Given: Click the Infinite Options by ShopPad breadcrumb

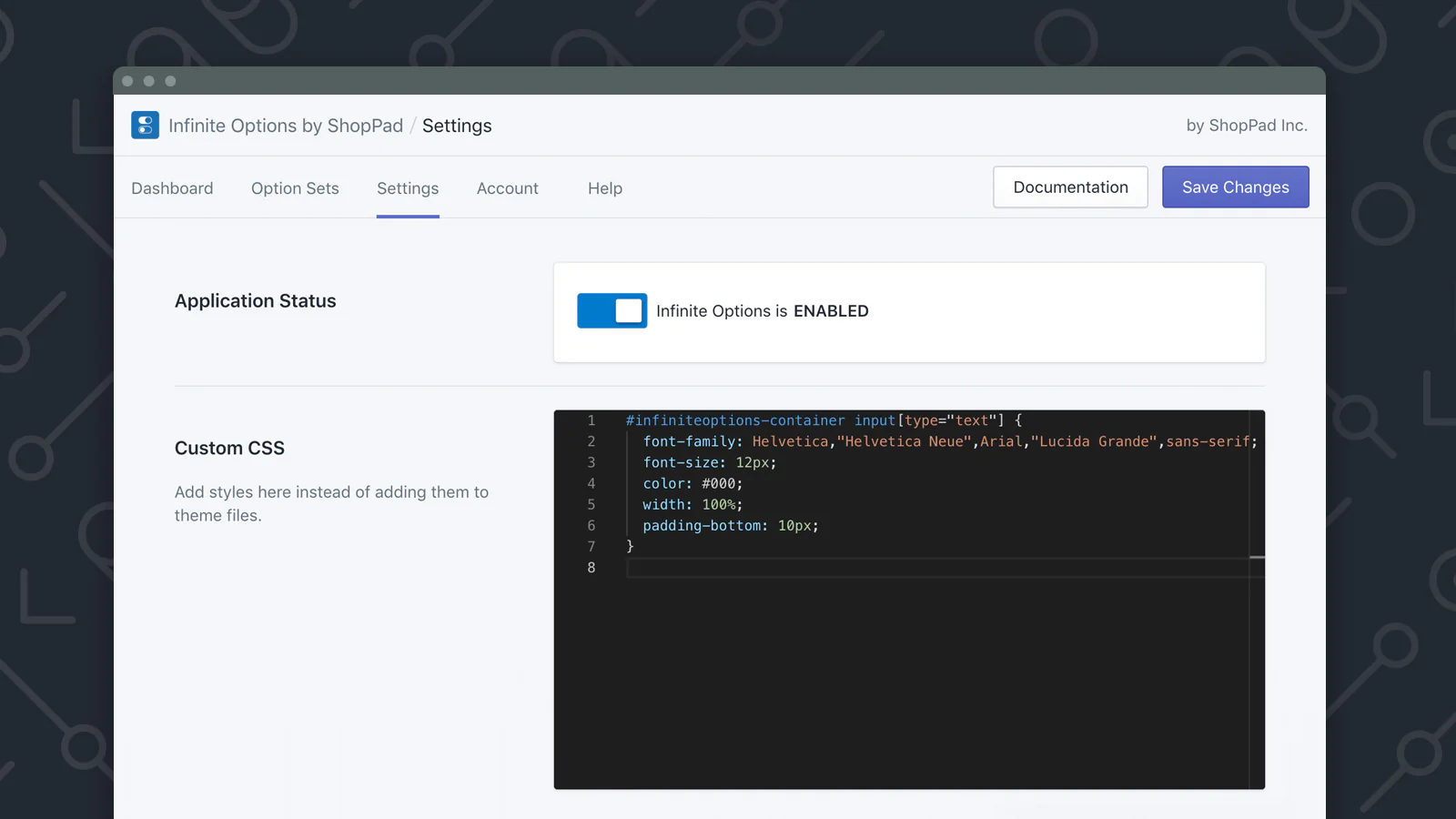Looking at the screenshot, I should click(286, 126).
